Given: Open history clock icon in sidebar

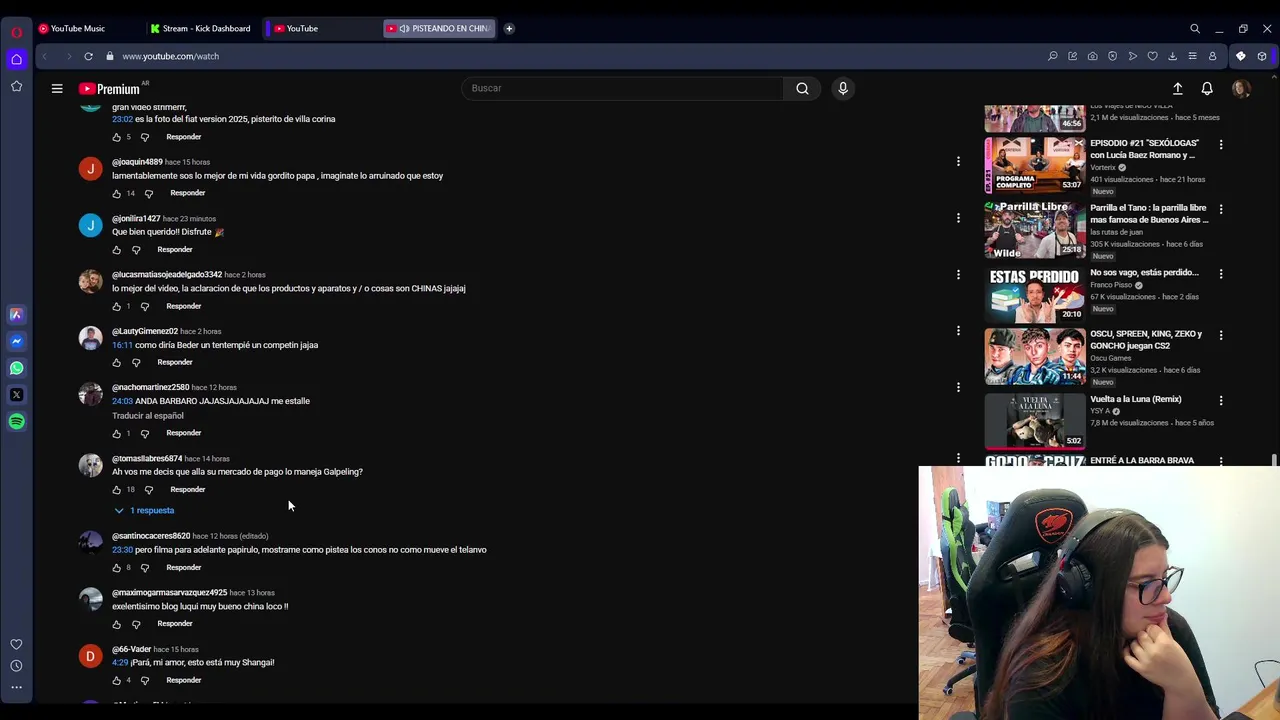Looking at the screenshot, I should pyautogui.click(x=16, y=666).
